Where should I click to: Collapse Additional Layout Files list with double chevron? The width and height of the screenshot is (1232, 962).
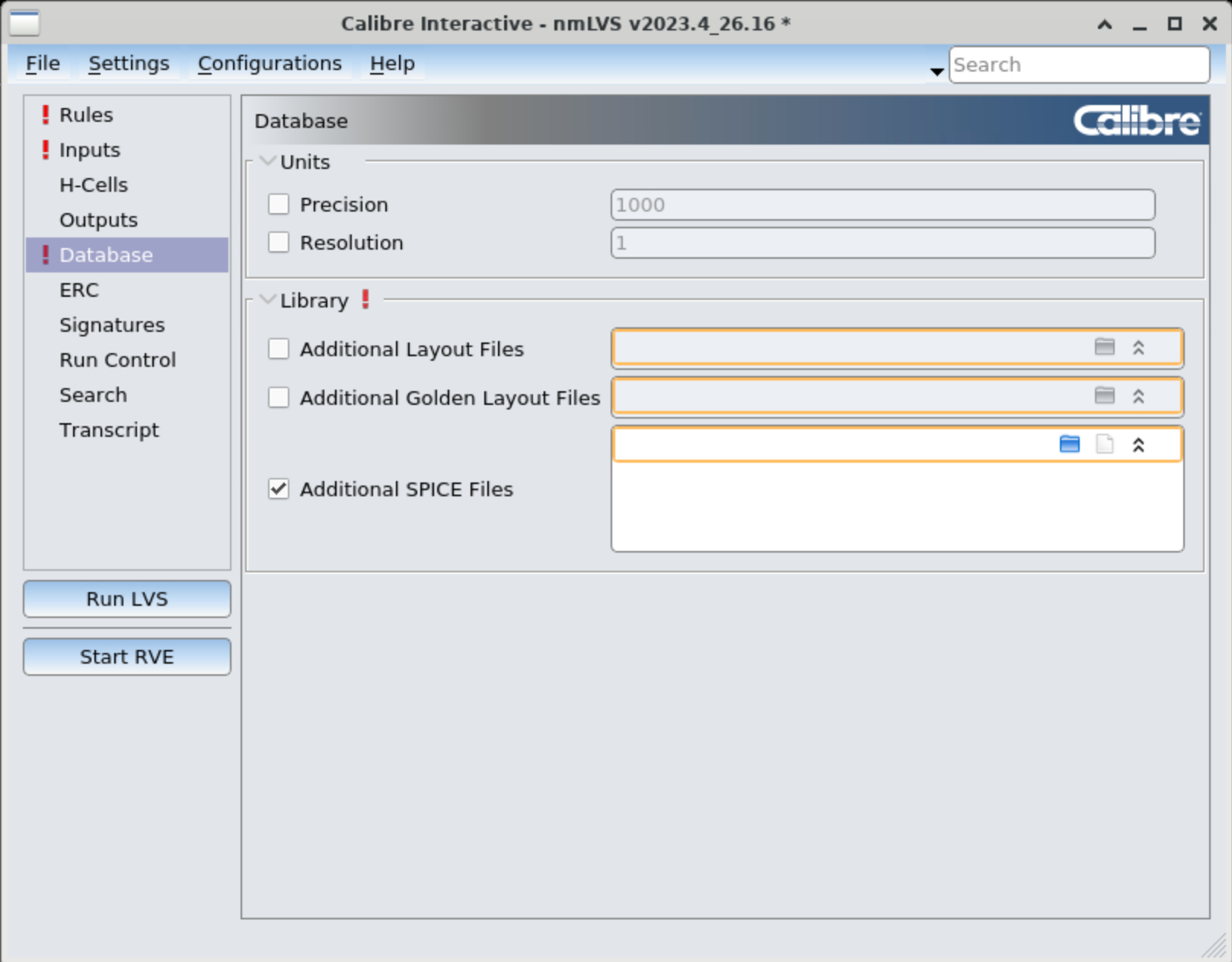click(1138, 348)
